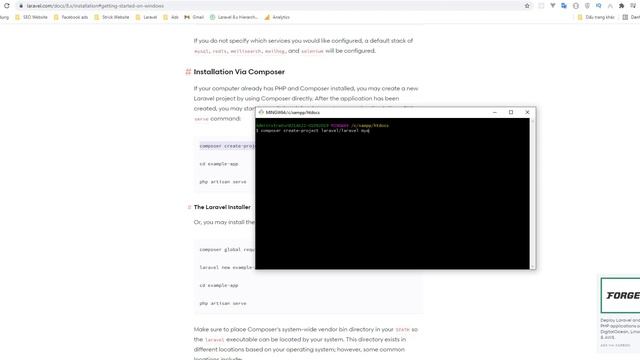
Task: Click the # anchor beside Installation Via Composer
Action: coord(188,72)
